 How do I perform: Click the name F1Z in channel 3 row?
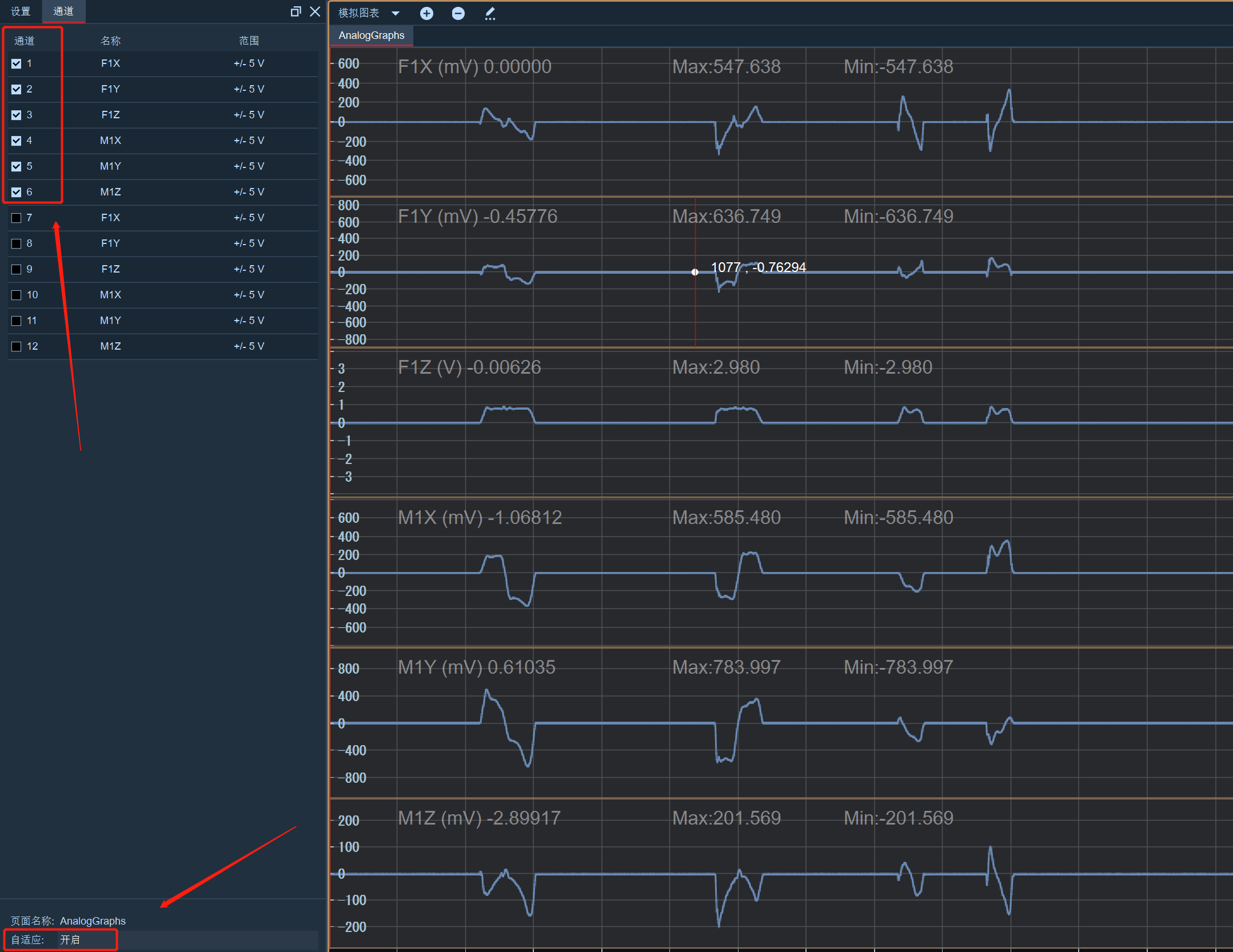coord(110,115)
